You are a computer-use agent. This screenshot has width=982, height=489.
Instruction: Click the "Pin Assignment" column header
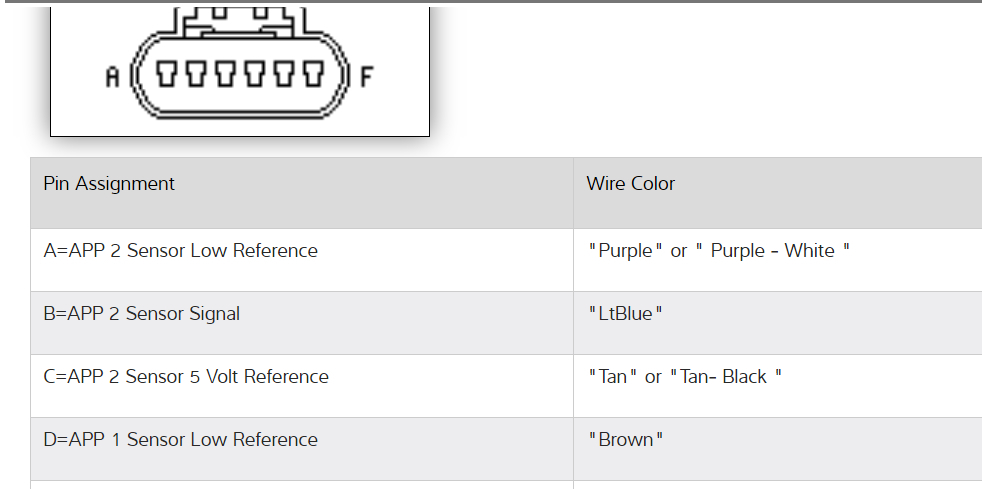109,184
